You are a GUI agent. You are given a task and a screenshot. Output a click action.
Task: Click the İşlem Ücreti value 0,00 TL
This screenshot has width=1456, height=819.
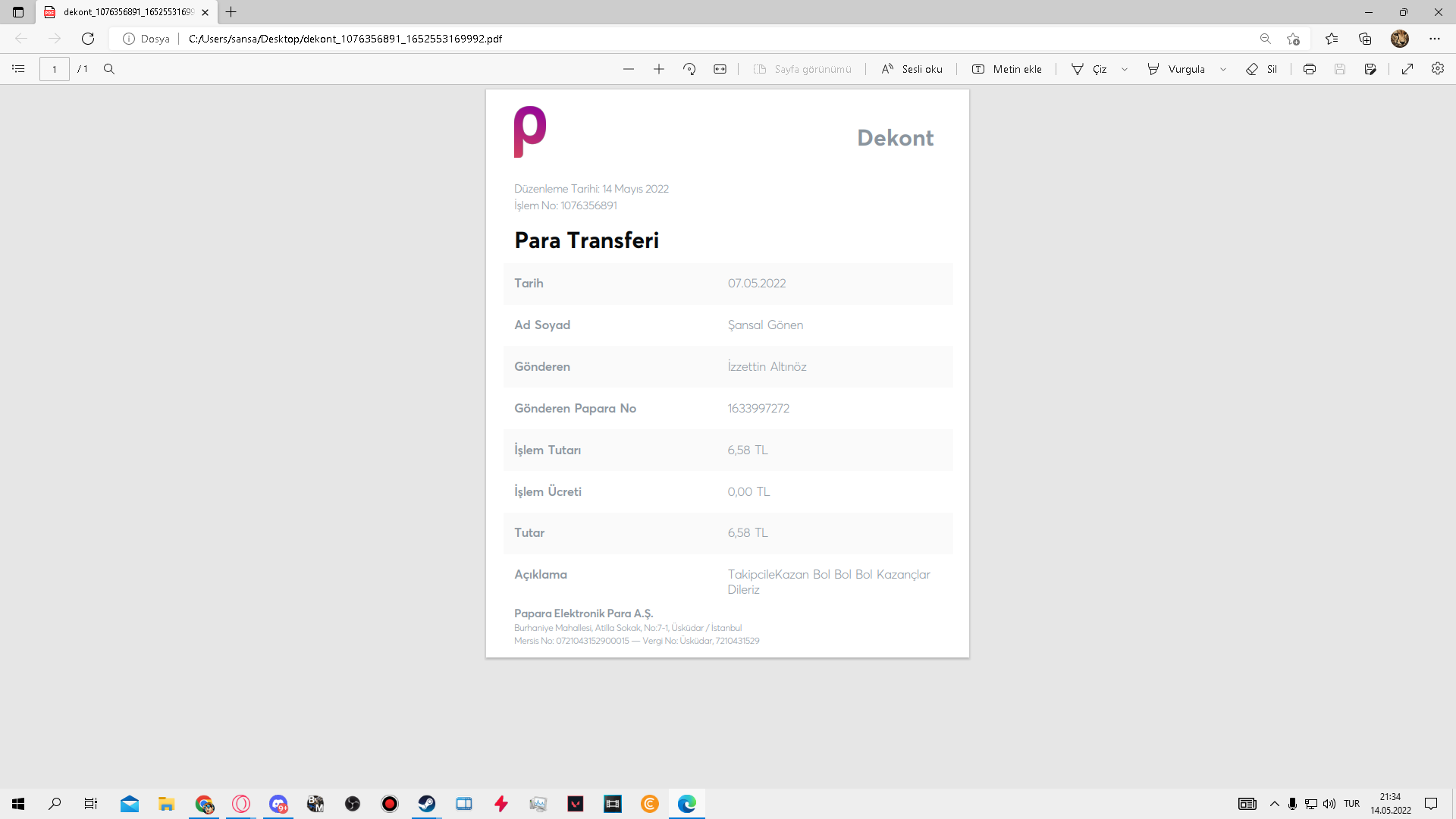point(748,491)
